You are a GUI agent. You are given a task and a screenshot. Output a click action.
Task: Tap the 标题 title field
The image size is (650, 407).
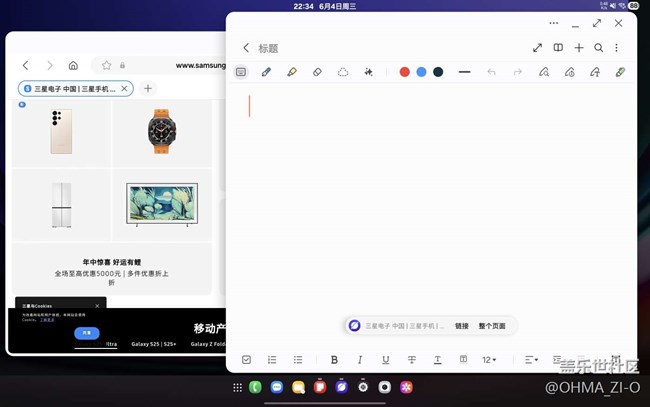(268, 48)
